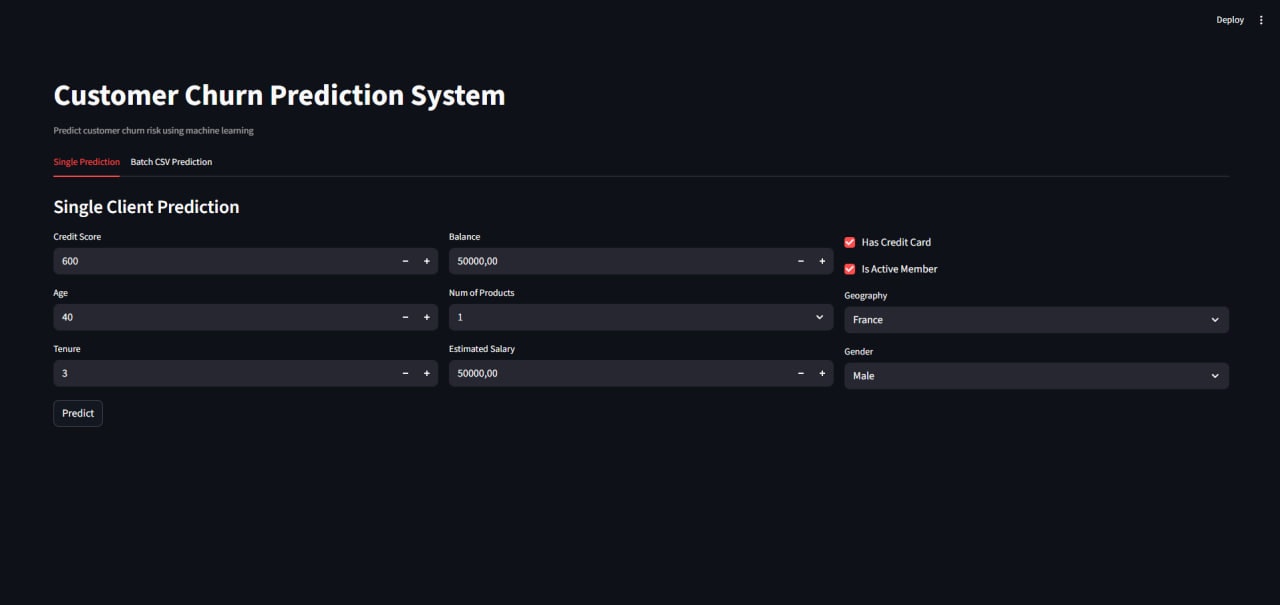This screenshot has width=1280, height=605.
Task: Uncheck the Has Credit Card checkbox
Action: [x=850, y=242]
